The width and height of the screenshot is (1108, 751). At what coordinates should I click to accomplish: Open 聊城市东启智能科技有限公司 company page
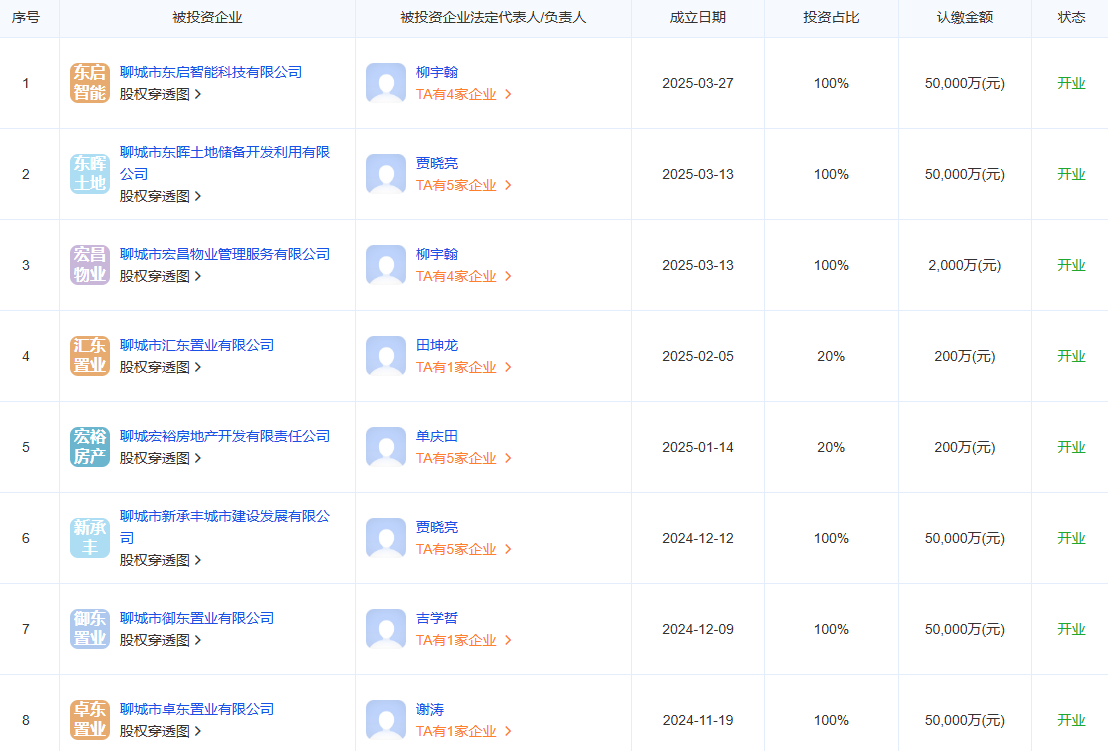pyautogui.click(x=210, y=72)
